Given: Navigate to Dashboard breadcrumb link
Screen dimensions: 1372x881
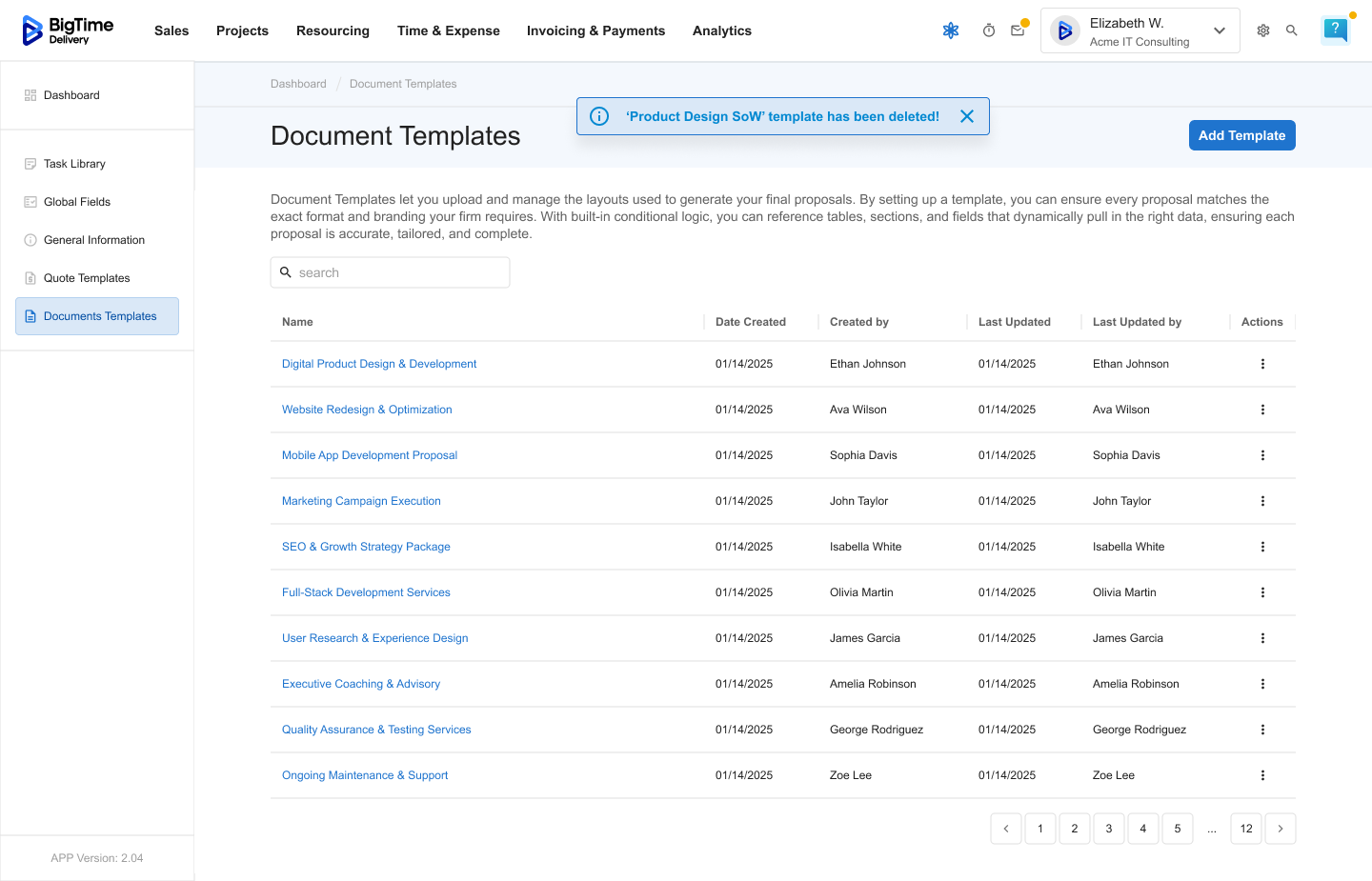Looking at the screenshot, I should (x=298, y=84).
